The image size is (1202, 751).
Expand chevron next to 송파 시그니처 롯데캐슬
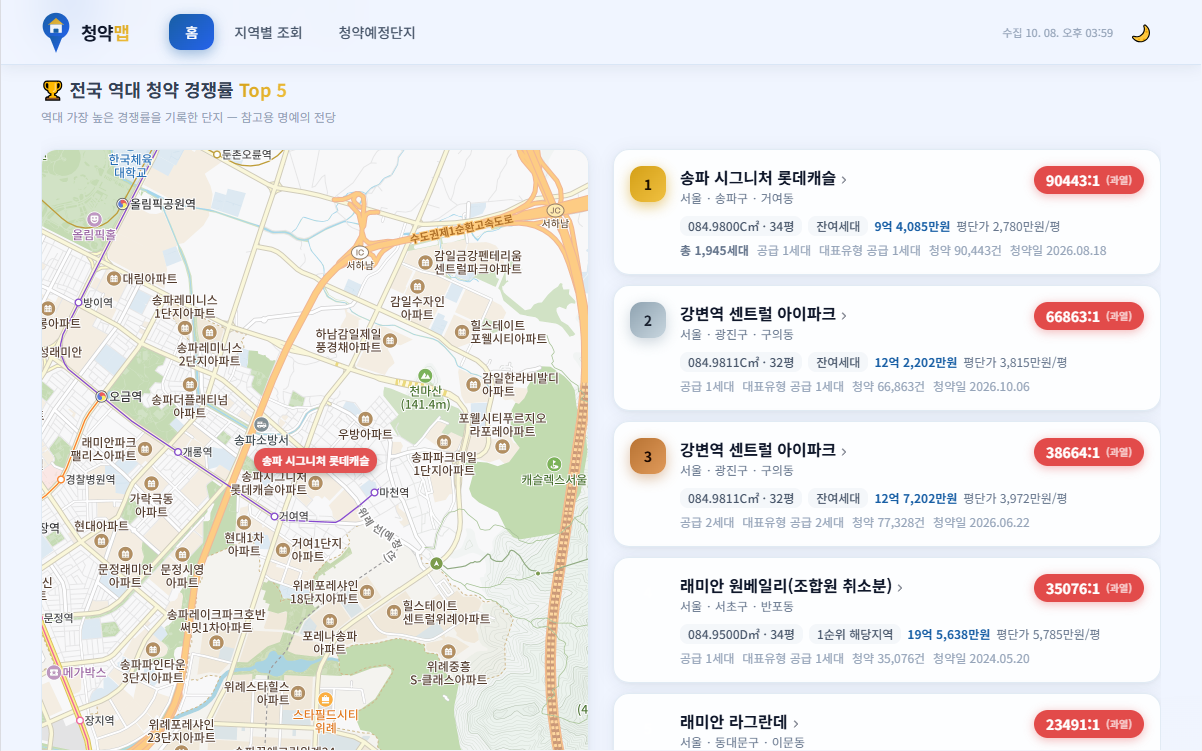tap(844, 179)
